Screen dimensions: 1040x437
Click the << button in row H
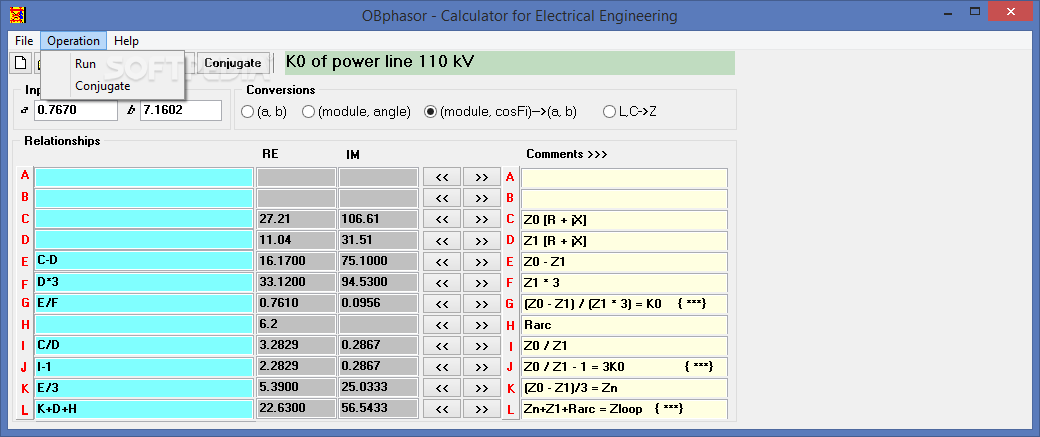coord(442,326)
